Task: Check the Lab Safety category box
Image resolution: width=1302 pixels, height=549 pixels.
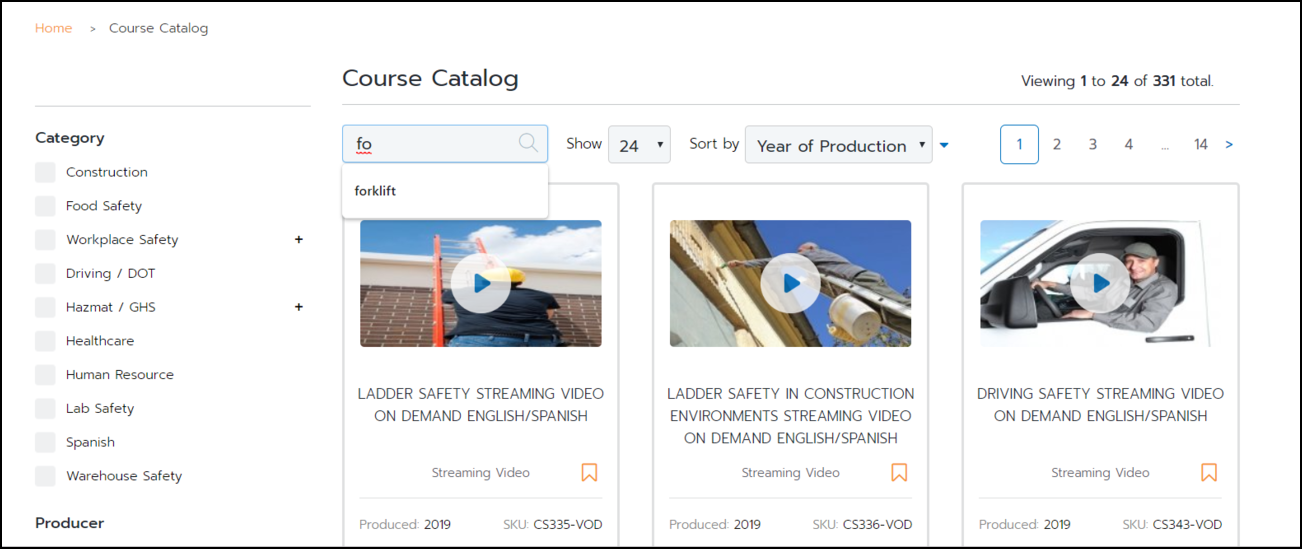Action: pyautogui.click(x=45, y=408)
